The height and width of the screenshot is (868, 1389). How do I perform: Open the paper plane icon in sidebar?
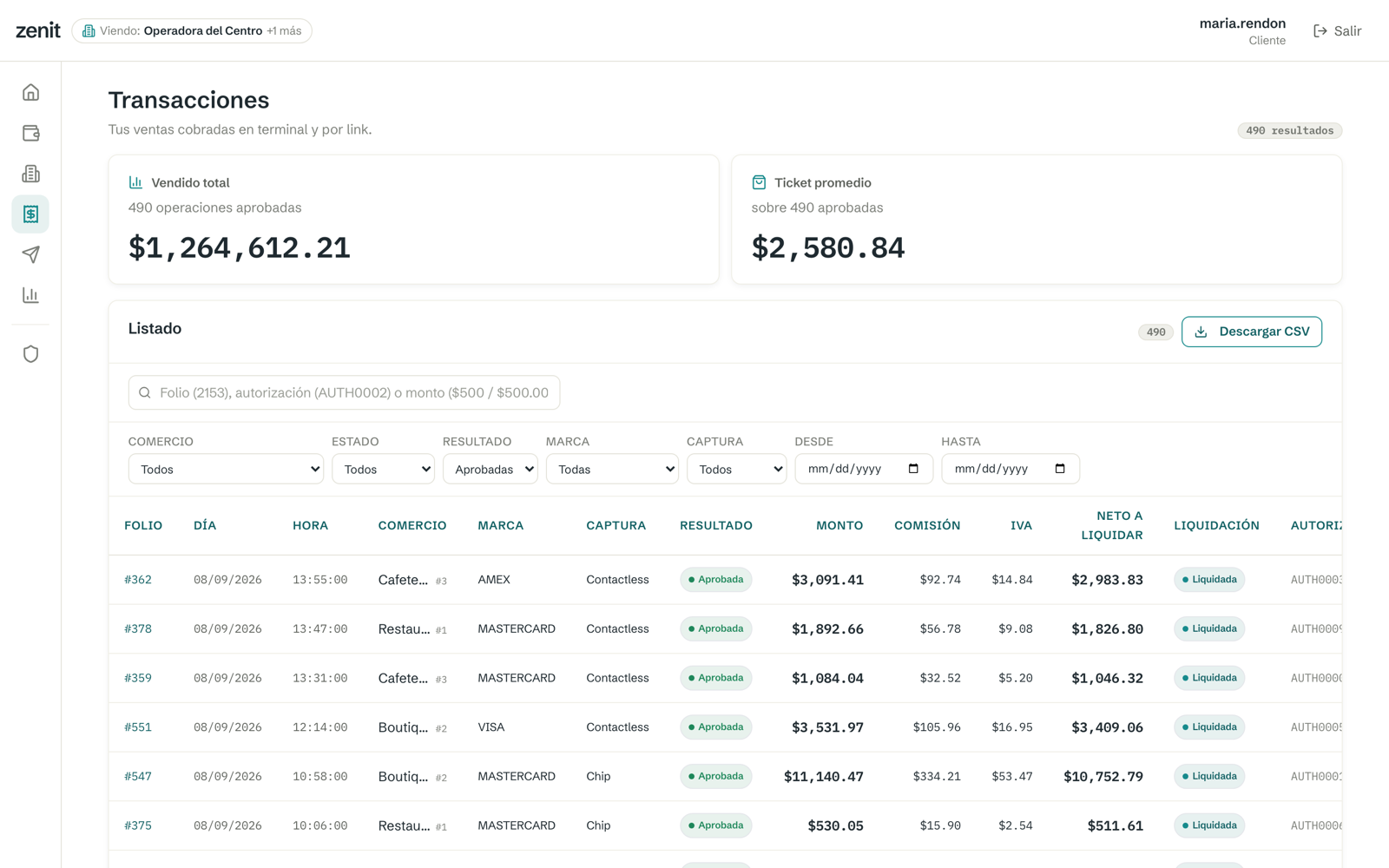pyautogui.click(x=30, y=254)
